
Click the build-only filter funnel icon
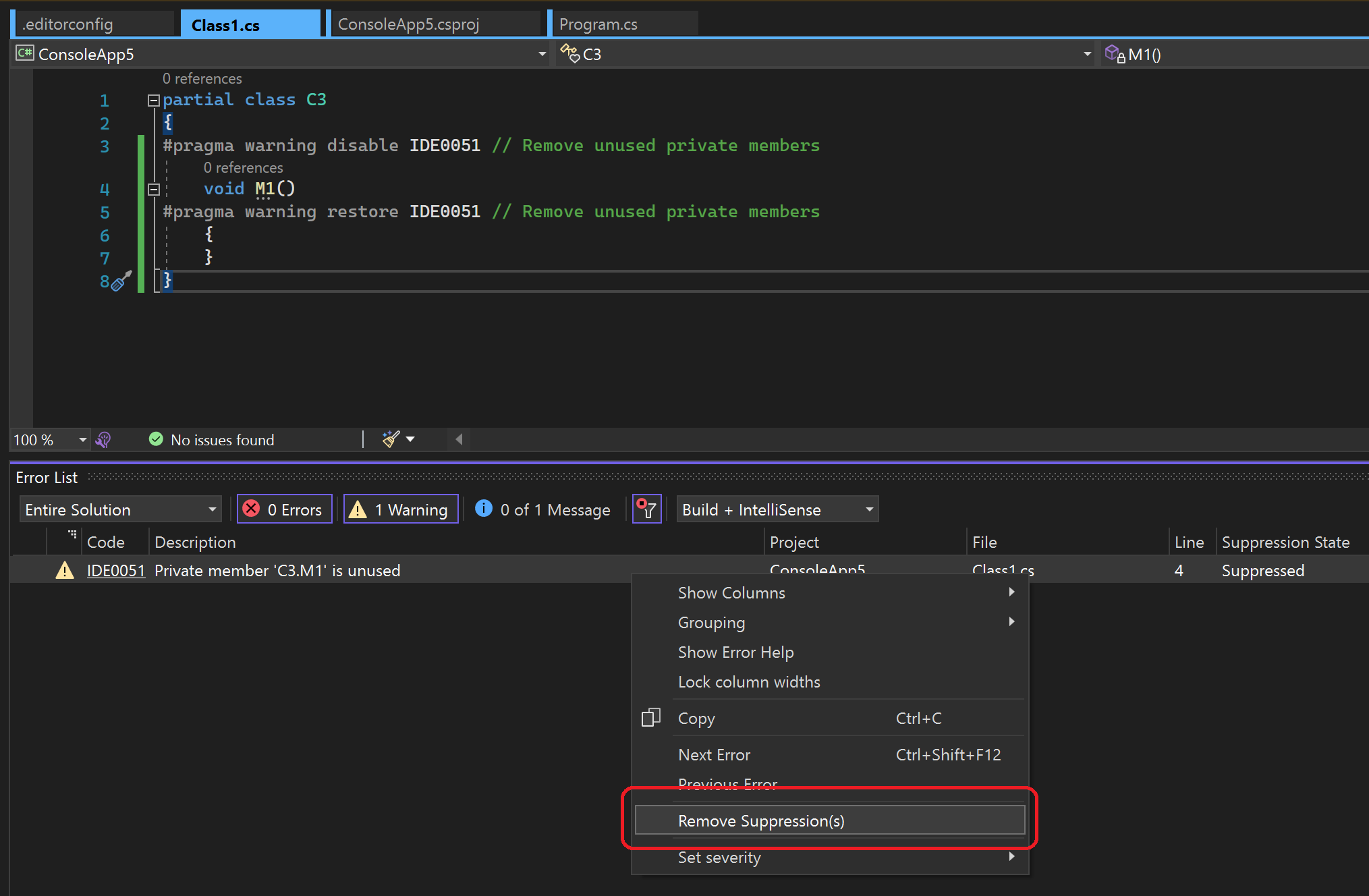point(646,509)
